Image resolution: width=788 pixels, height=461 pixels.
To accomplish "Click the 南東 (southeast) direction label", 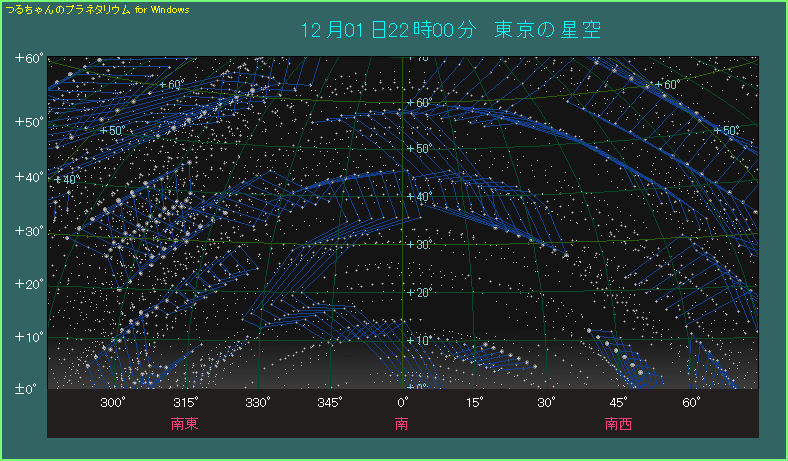I will (185, 423).
